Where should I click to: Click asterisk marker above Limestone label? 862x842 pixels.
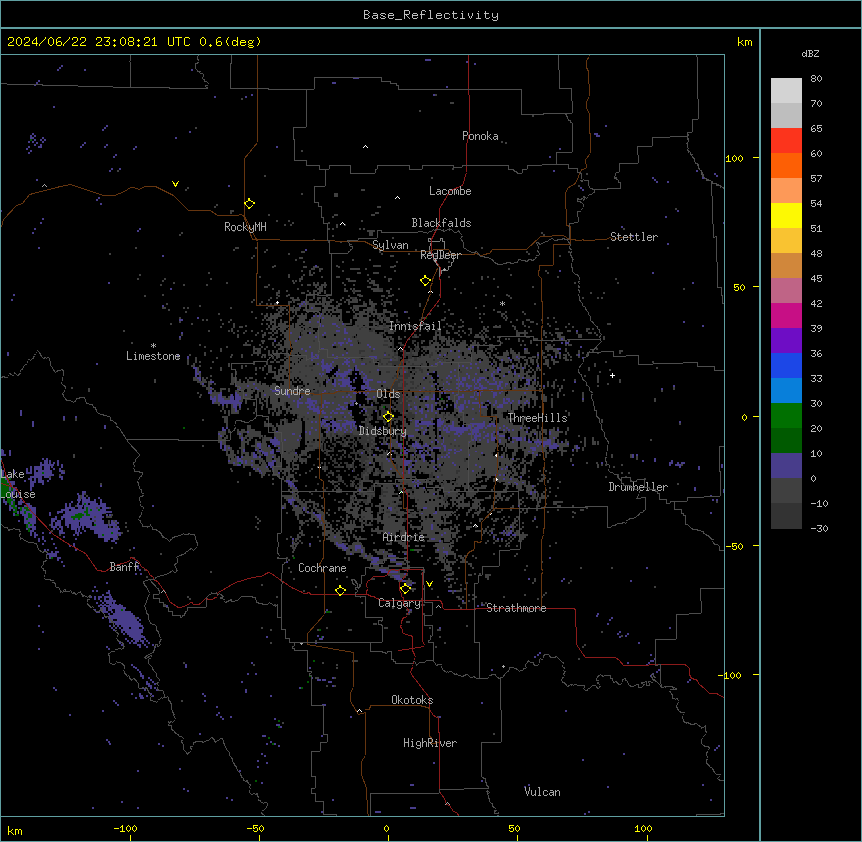(x=153, y=346)
